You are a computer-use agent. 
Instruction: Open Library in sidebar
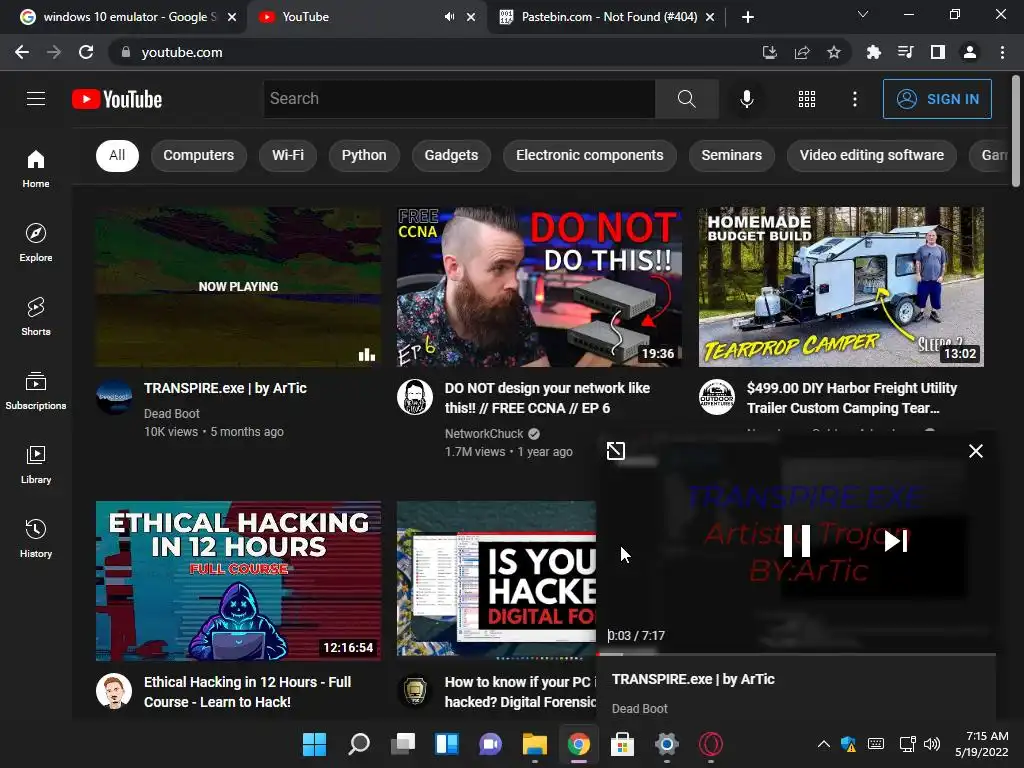click(x=36, y=464)
